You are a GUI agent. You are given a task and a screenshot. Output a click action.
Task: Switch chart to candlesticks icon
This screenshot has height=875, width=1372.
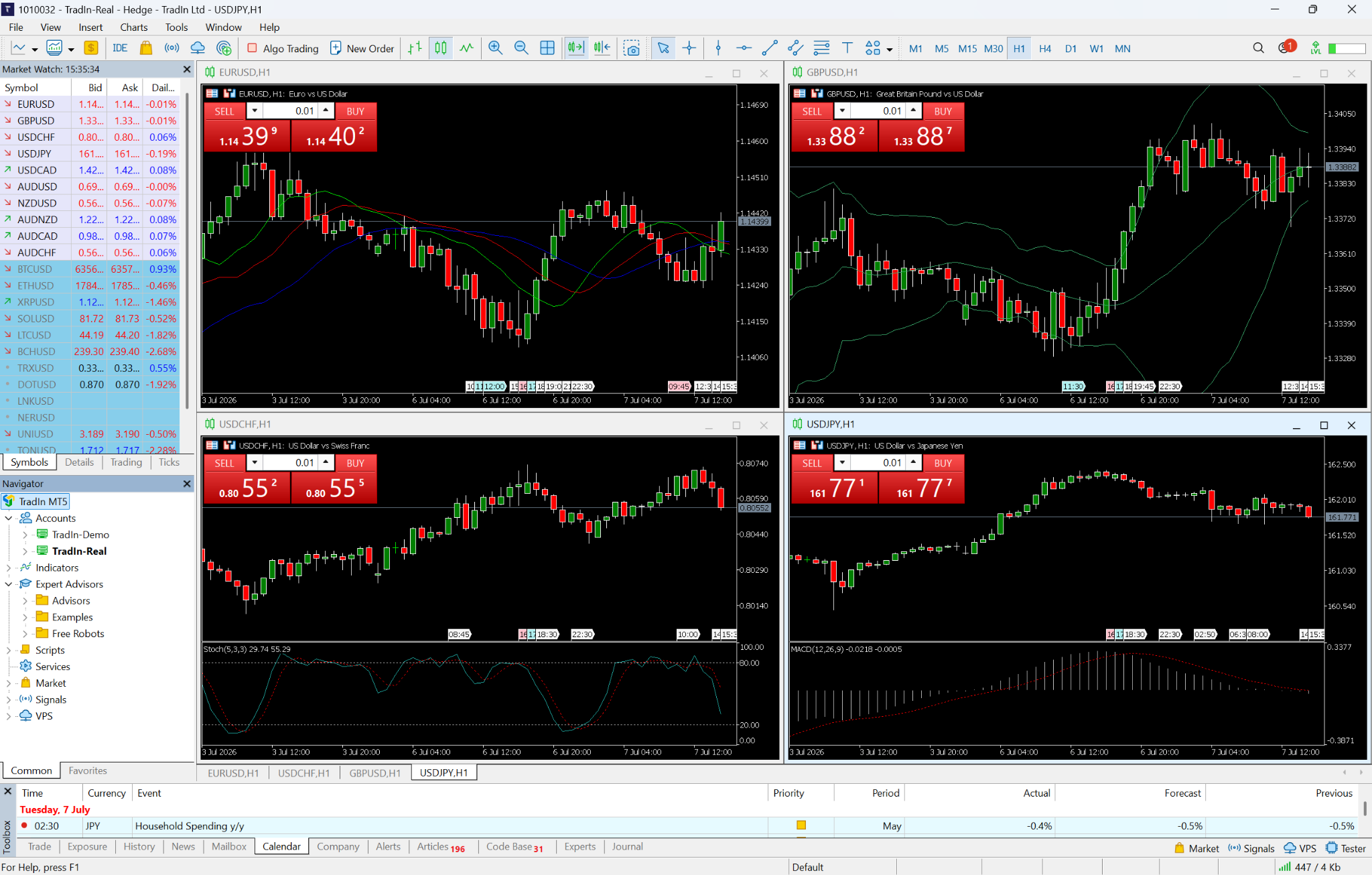pyautogui.click(x=441, y=48)
